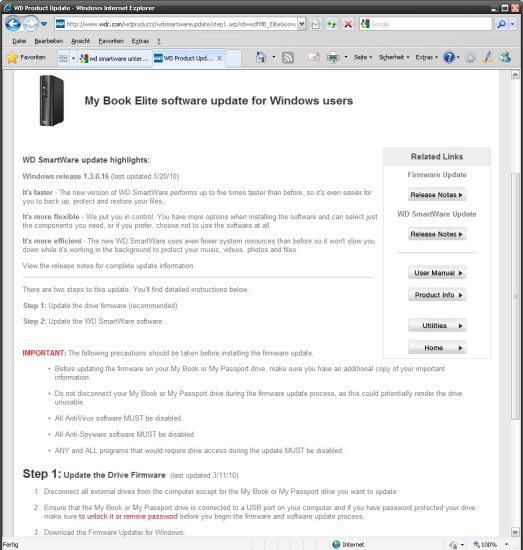
Task: Click the browser Back arrow button
Action: (x=13, y=24)
